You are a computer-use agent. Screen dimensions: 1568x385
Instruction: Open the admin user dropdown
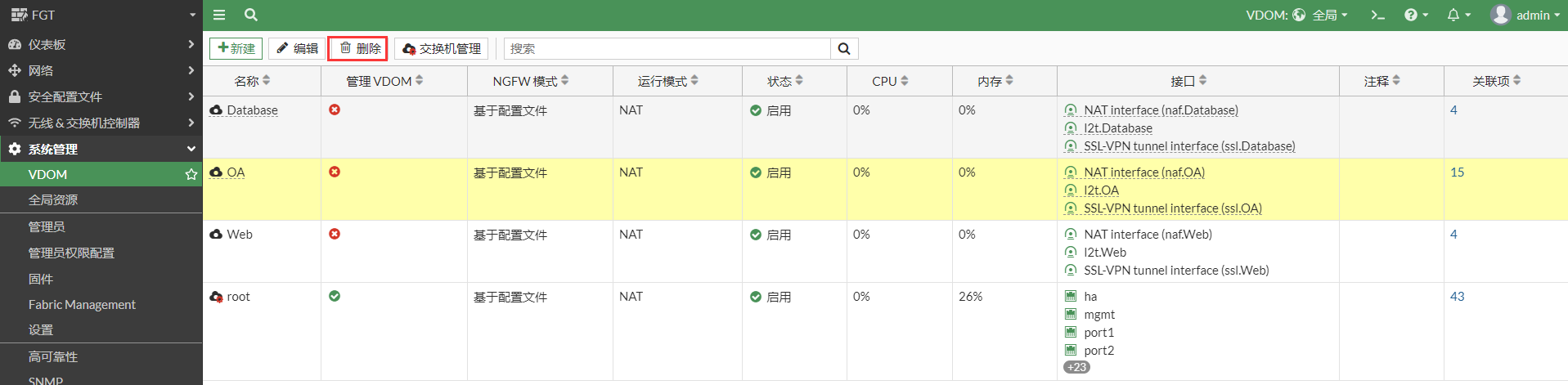point(1525,15)
